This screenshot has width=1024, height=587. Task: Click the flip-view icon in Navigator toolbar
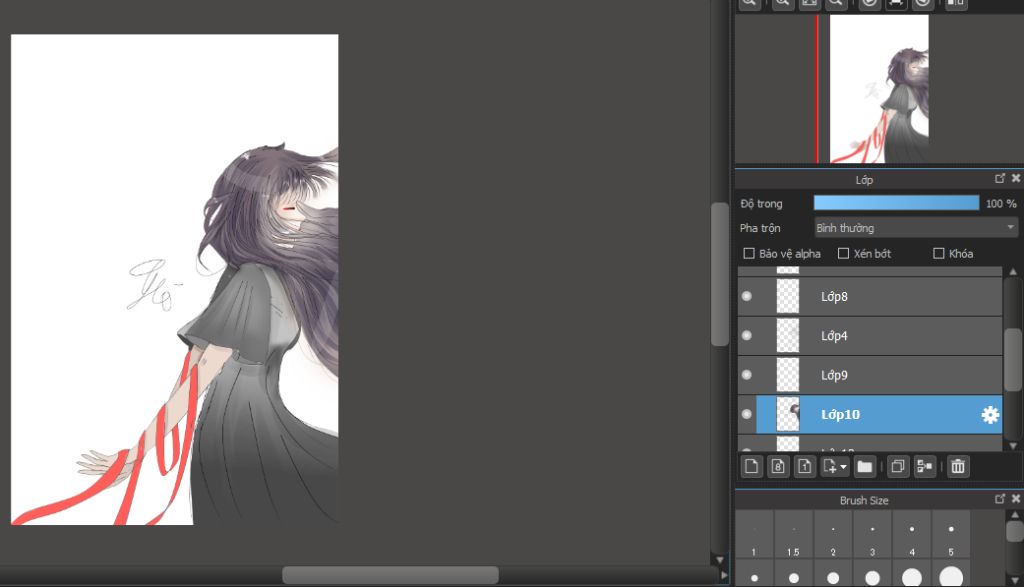(955, 3)
